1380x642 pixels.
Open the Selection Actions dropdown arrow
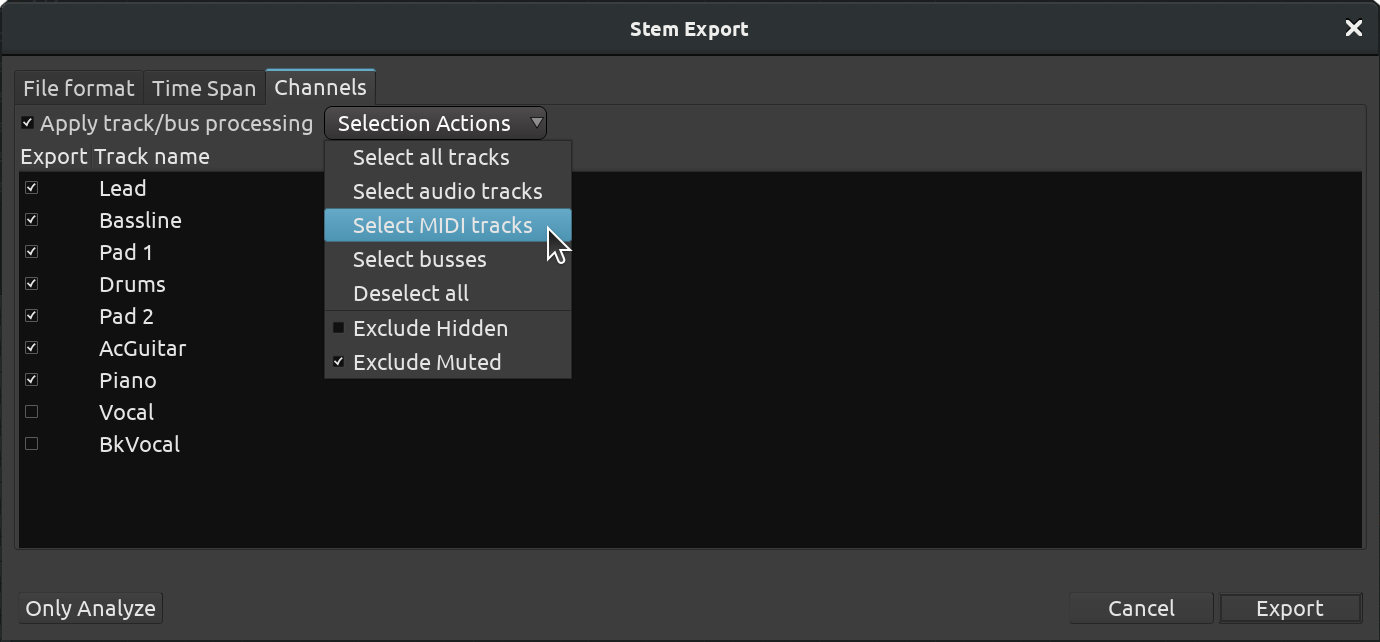click(537, 123)
